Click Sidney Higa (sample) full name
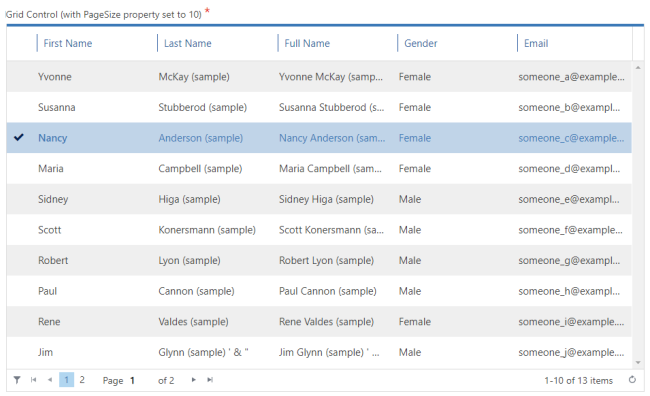Image resolution: width=650 pixels, height=396 pixels. pos(326,199)
